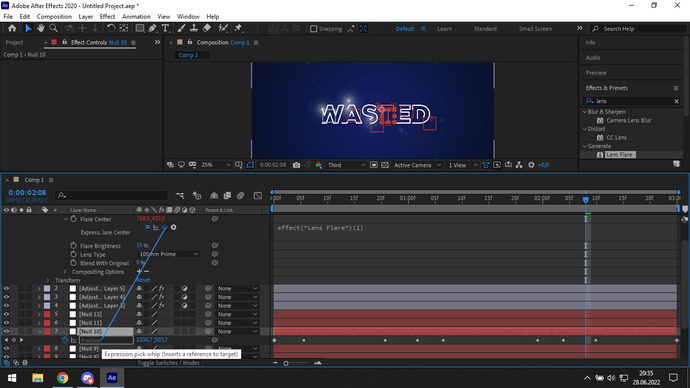The image size is (690, 388).
Task: Select the Brush tool
Action: point(181,29)
